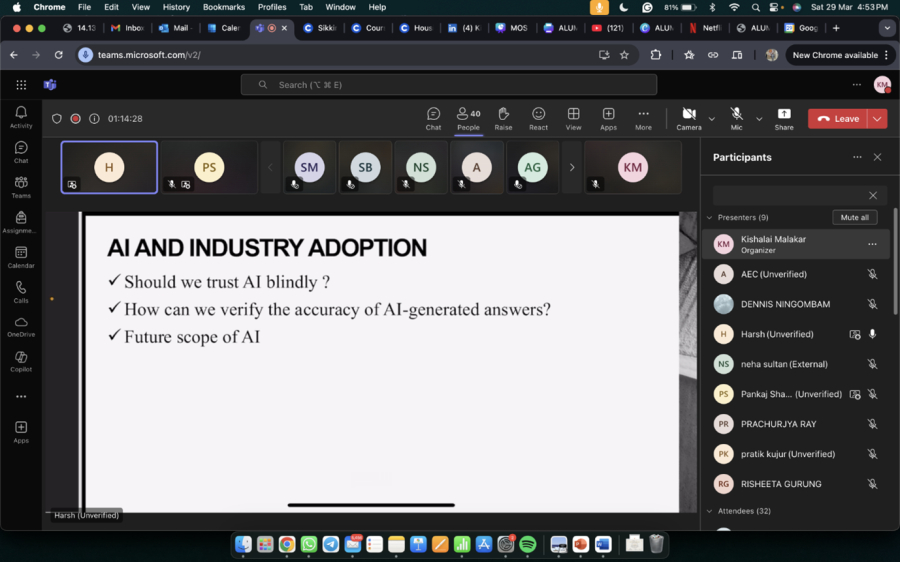The width and height of the screenshot is (900, 562).
Task: Collapse the Attendees (32) section
Action: click(x=709, y=511)
